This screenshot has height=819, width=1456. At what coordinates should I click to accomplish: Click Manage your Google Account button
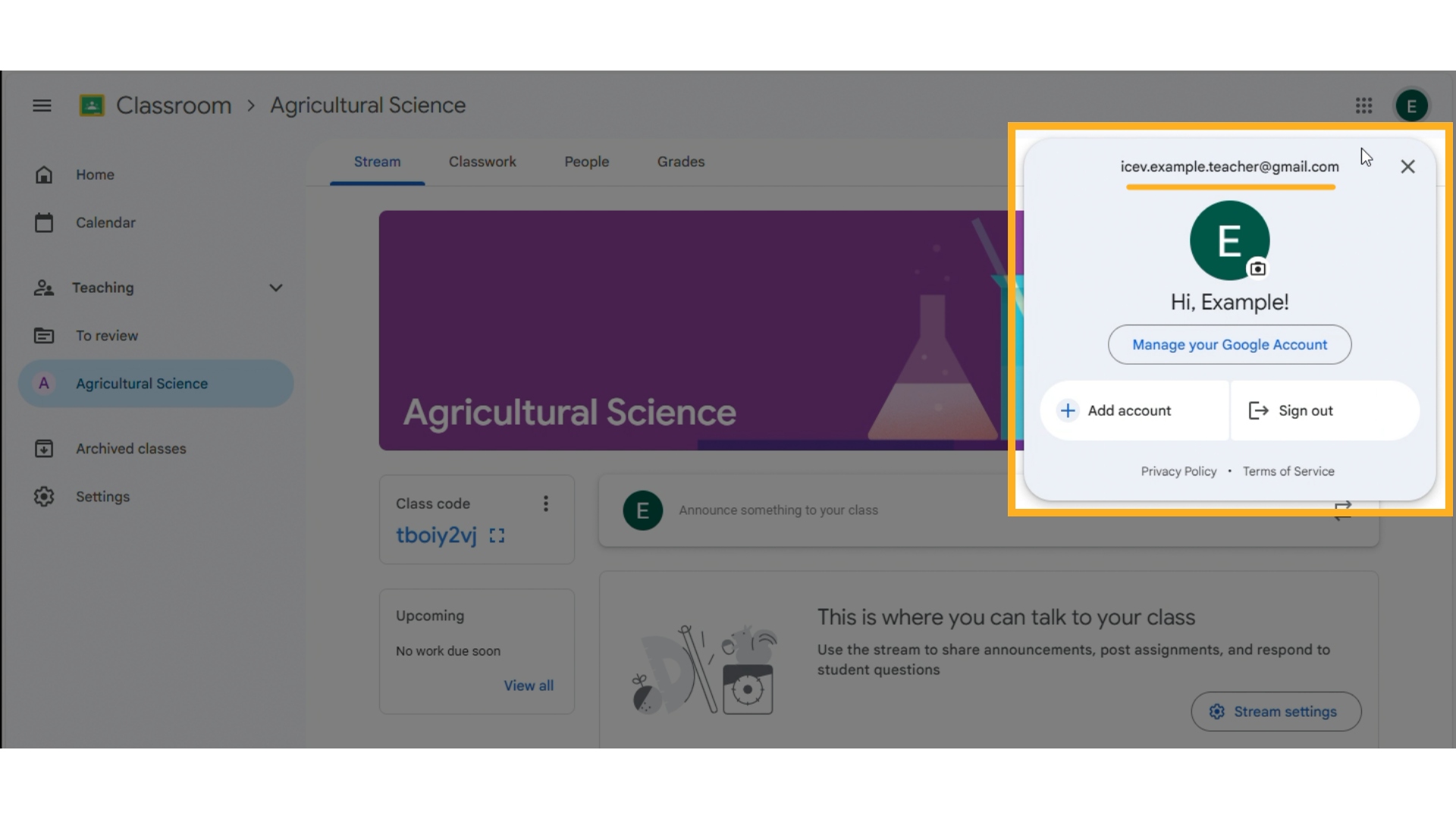pyautogui.click(x=1229, y=344)
